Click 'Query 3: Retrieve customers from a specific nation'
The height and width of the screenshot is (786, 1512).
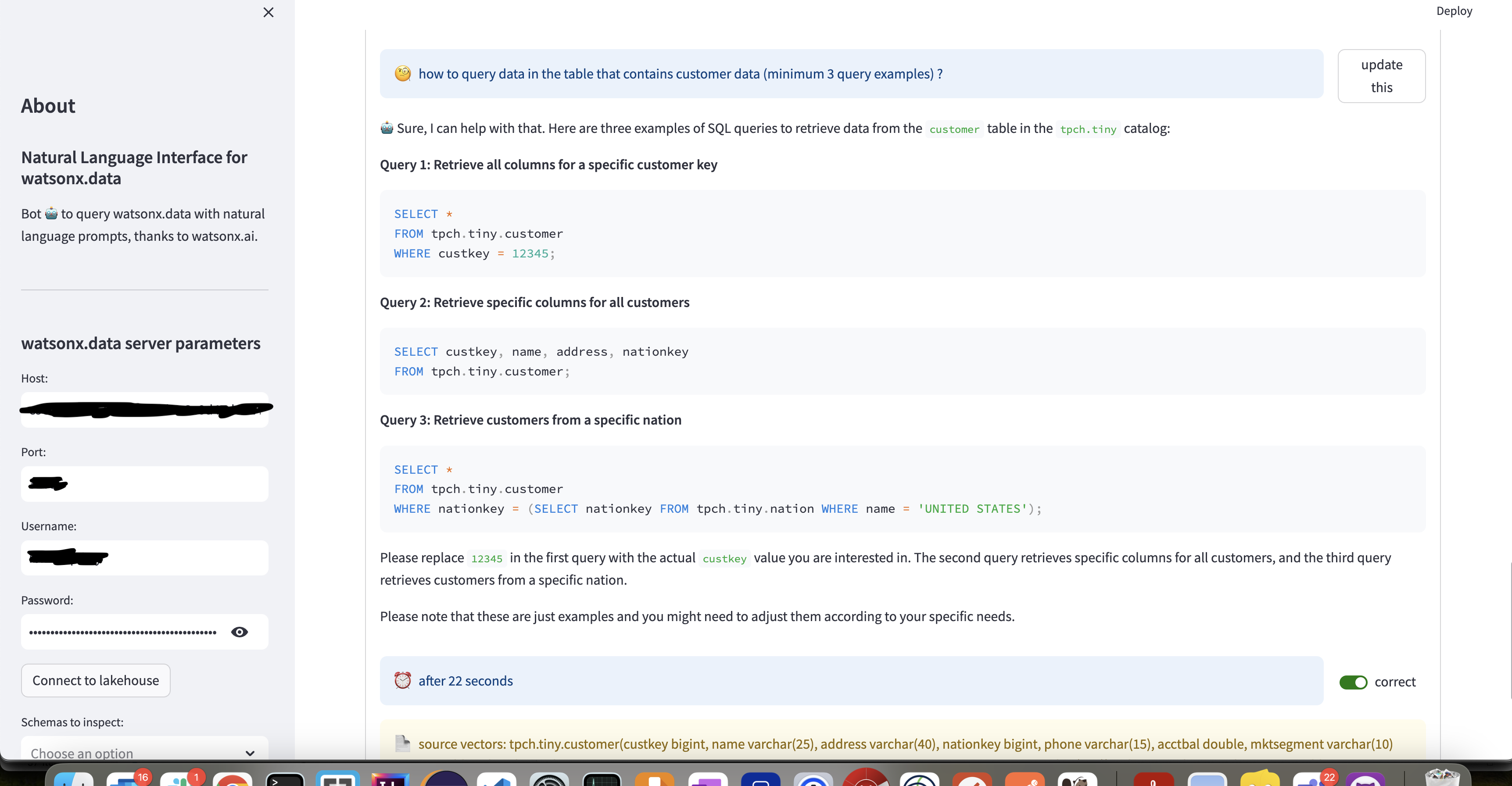pos(530,420)
